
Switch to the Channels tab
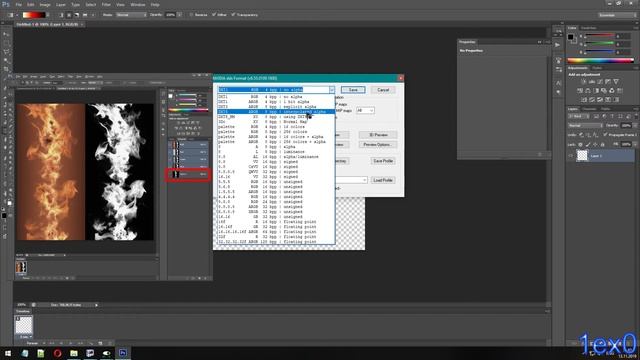[589, 109]
